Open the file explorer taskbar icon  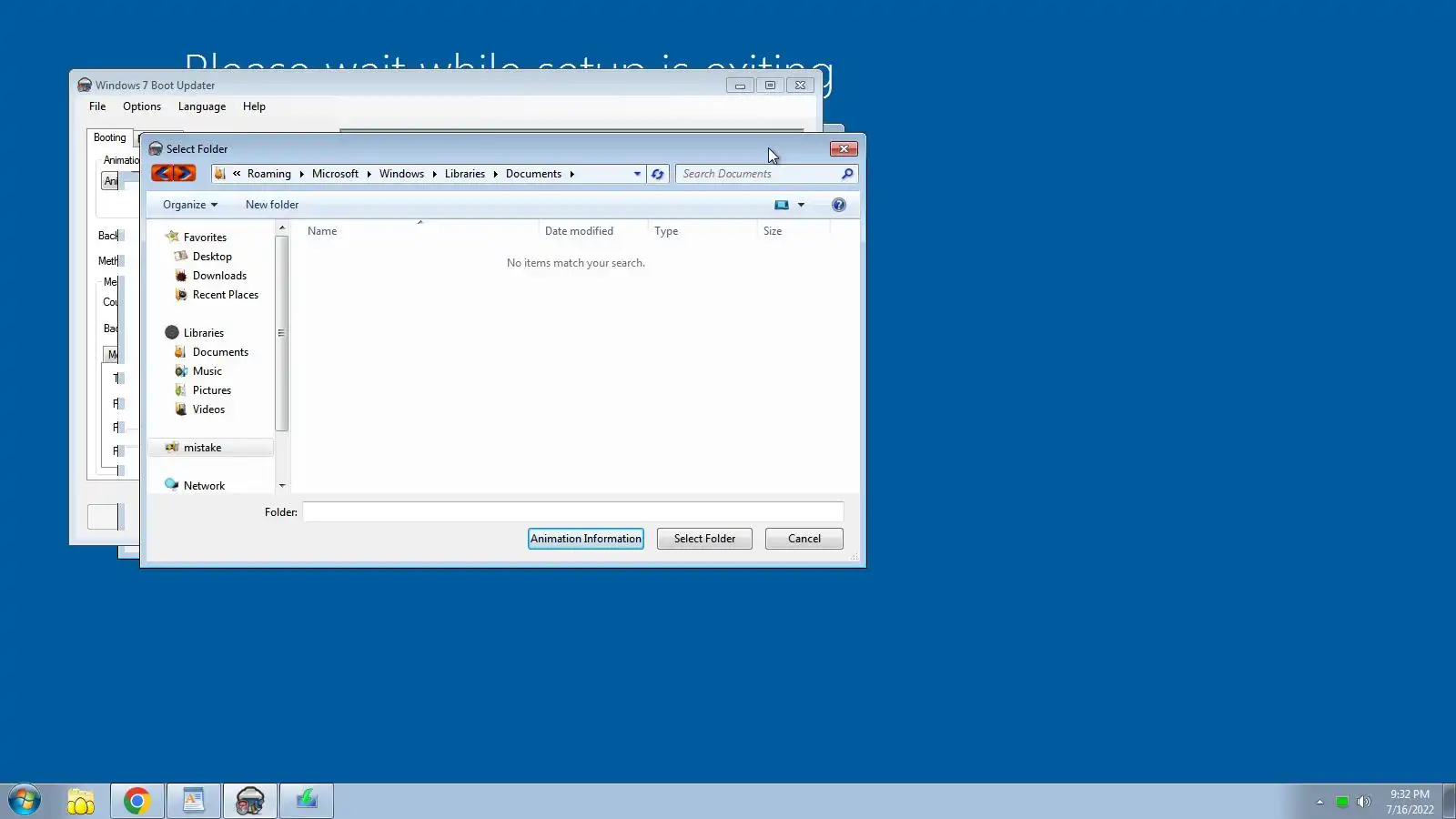pyautogui.click(x=81, y=801)
